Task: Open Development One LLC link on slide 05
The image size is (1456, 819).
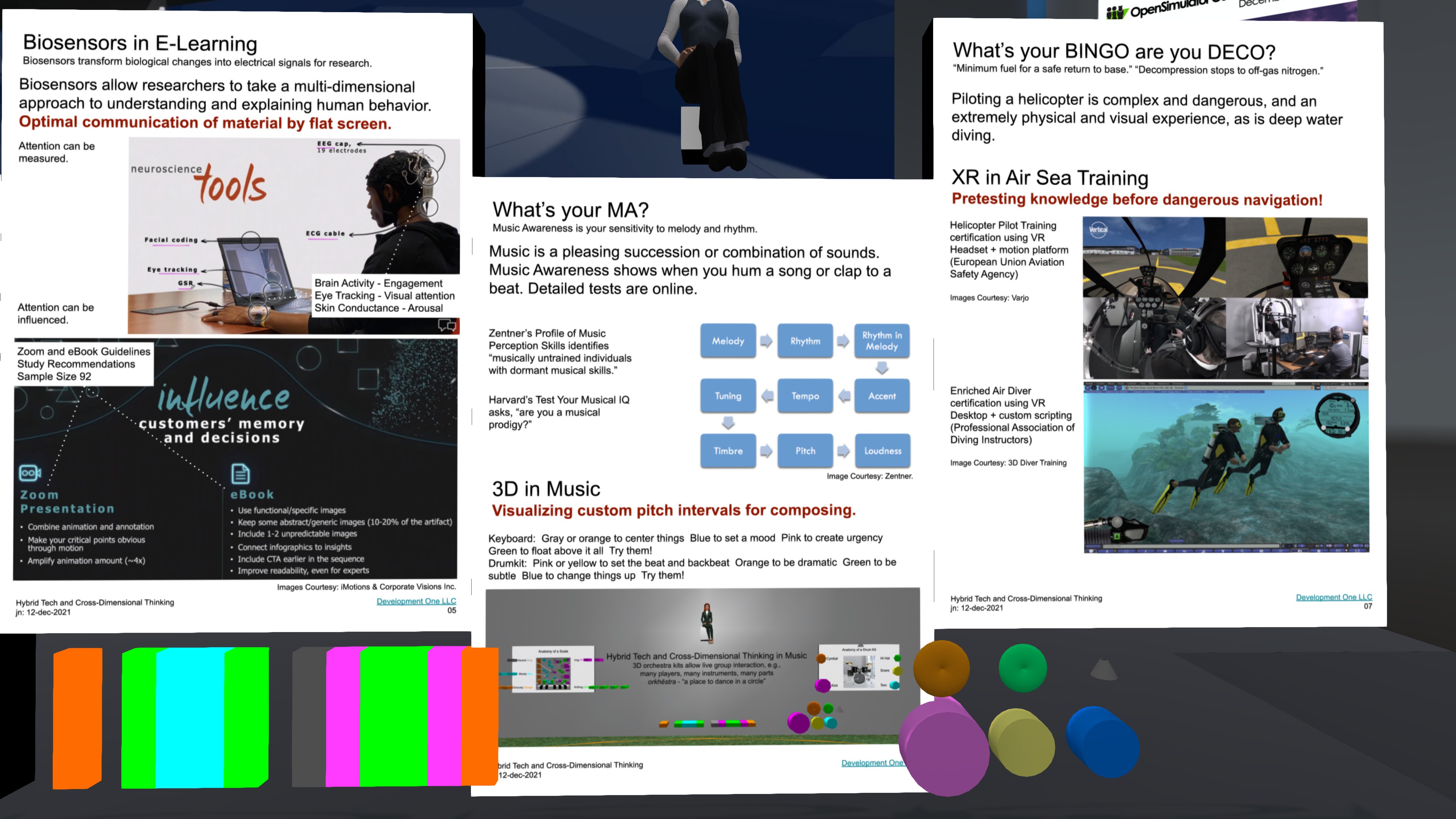Action: [416, 601]
